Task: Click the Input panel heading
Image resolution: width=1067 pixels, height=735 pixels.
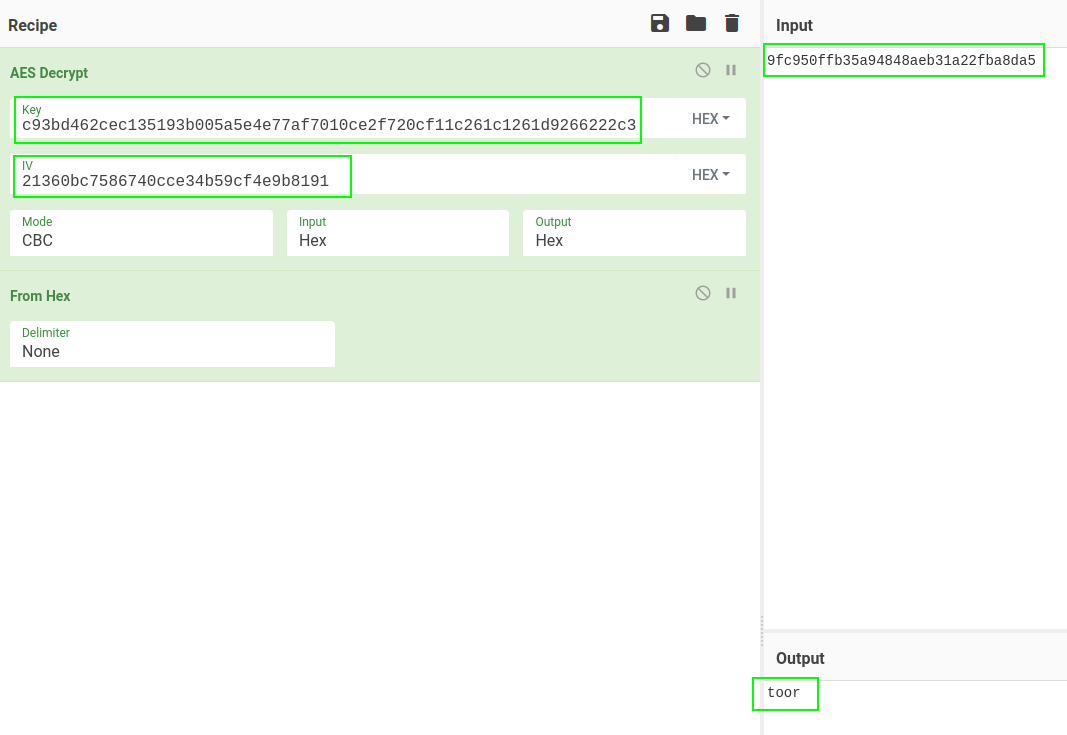Action: pos(794,25)
